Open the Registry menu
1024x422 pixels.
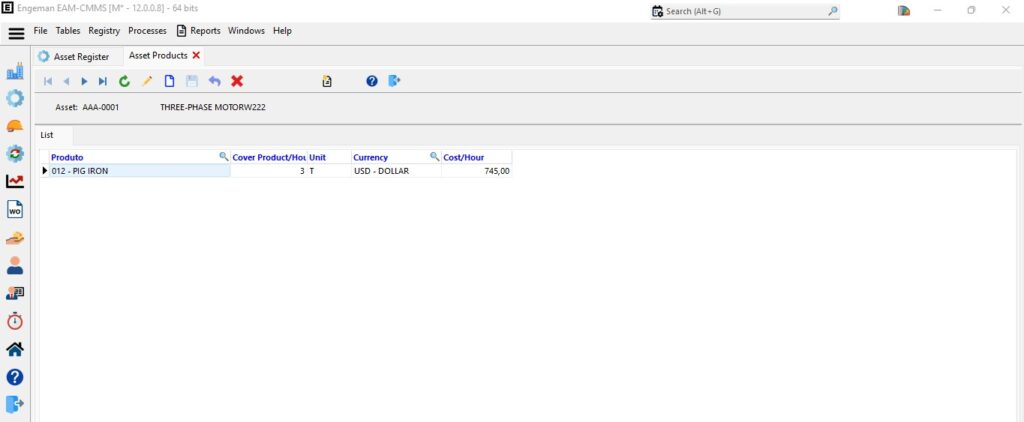(x=104, y=31)
